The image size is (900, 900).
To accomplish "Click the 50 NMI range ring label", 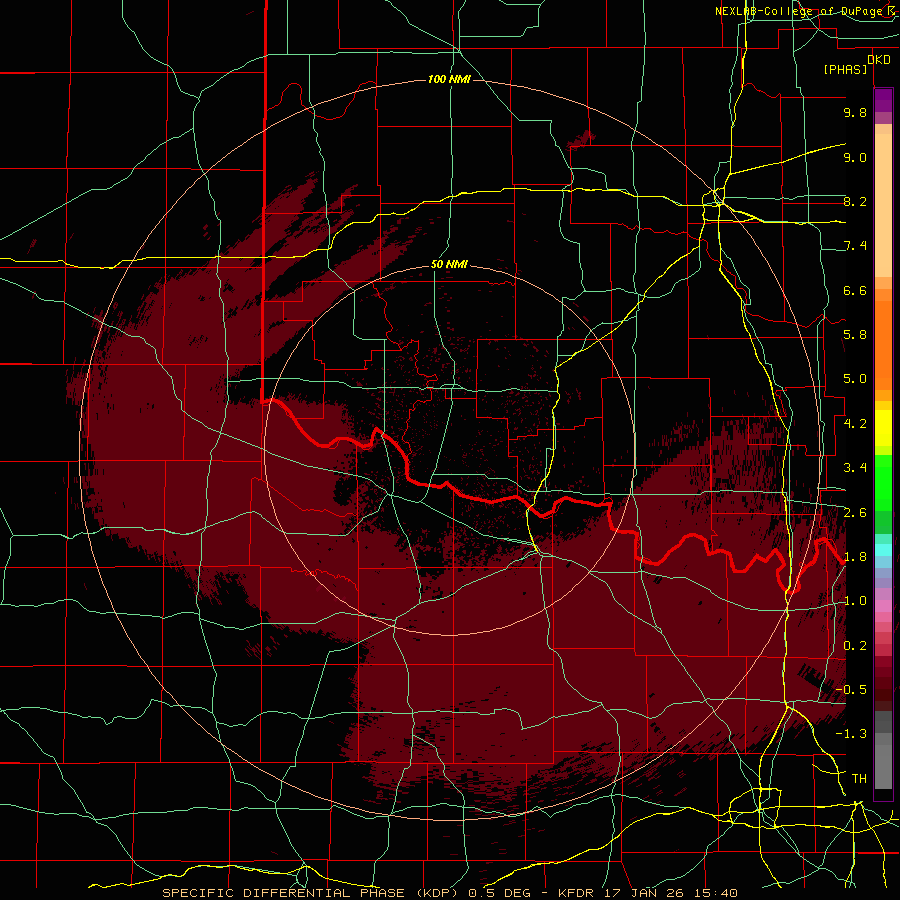I will point(449,264).
